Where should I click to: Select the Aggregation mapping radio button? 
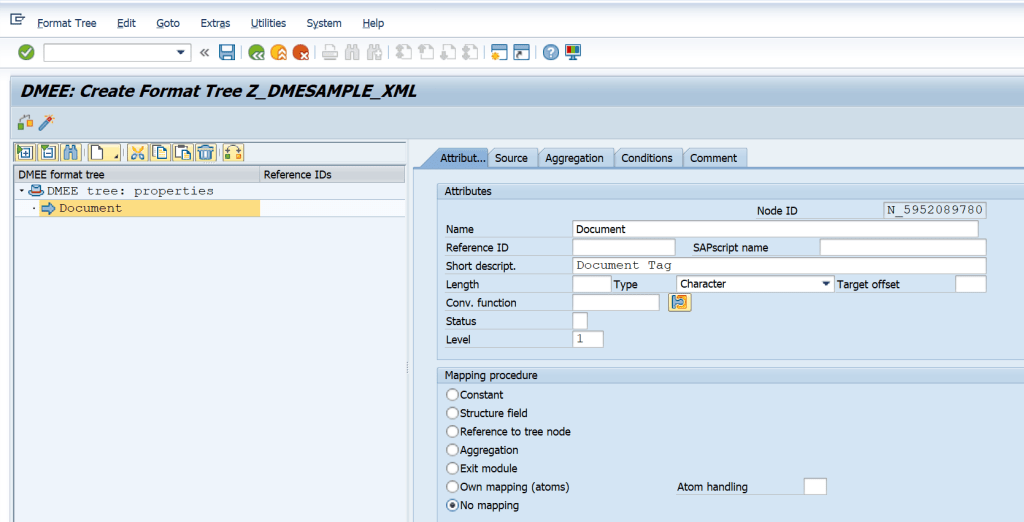(x=452, y=449)
